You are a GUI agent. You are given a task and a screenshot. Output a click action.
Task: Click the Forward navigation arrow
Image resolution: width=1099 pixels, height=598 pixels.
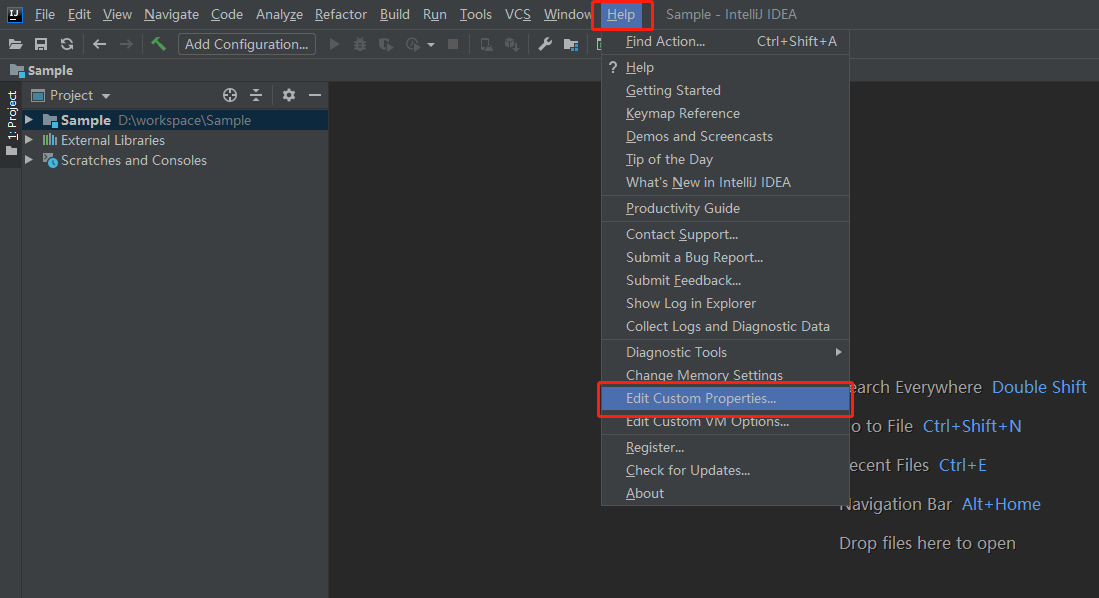tap(126, 45)
